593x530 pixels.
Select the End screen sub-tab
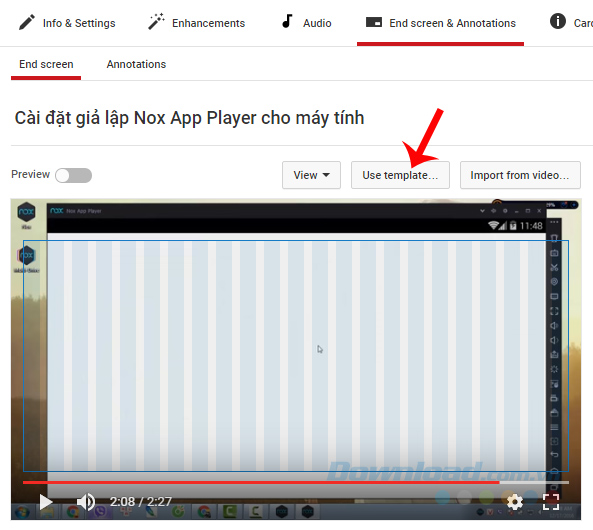coord(46,64)
